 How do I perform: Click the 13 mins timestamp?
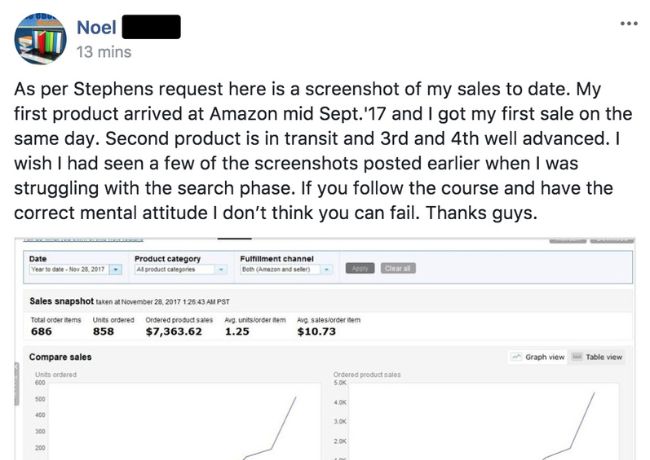(x=104, y=52)
